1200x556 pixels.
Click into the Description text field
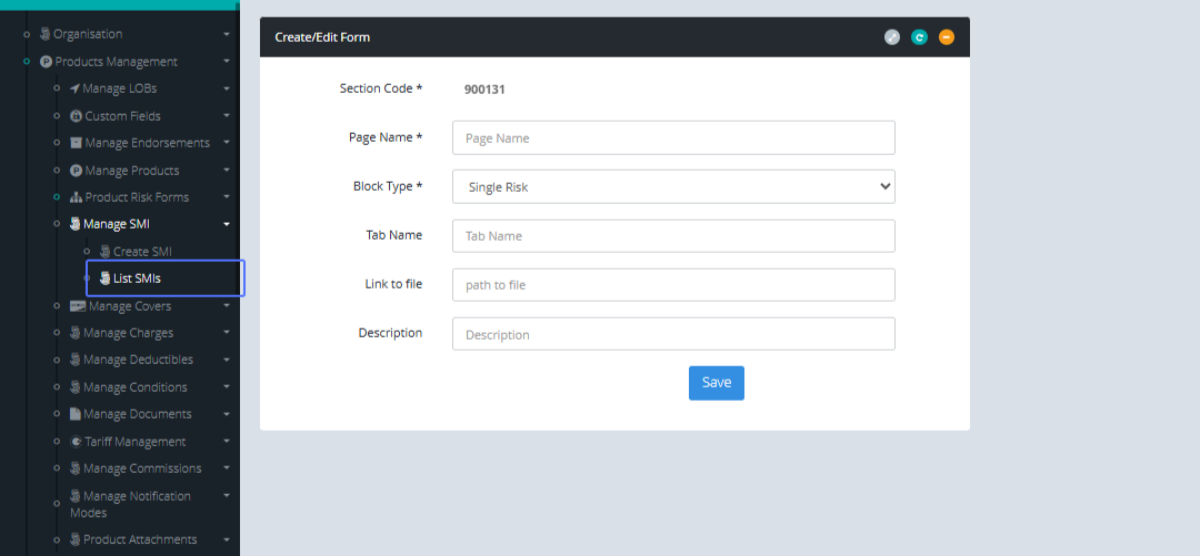pos(673,334)
